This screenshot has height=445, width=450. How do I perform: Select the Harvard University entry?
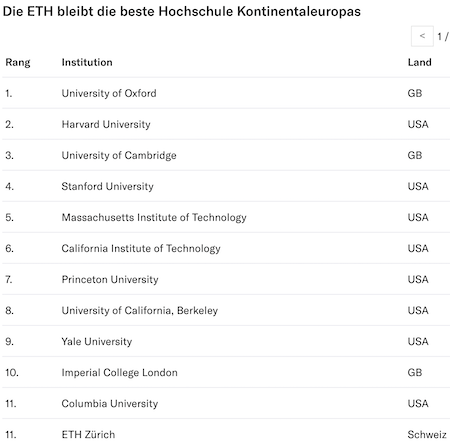[x=106, y=124]
